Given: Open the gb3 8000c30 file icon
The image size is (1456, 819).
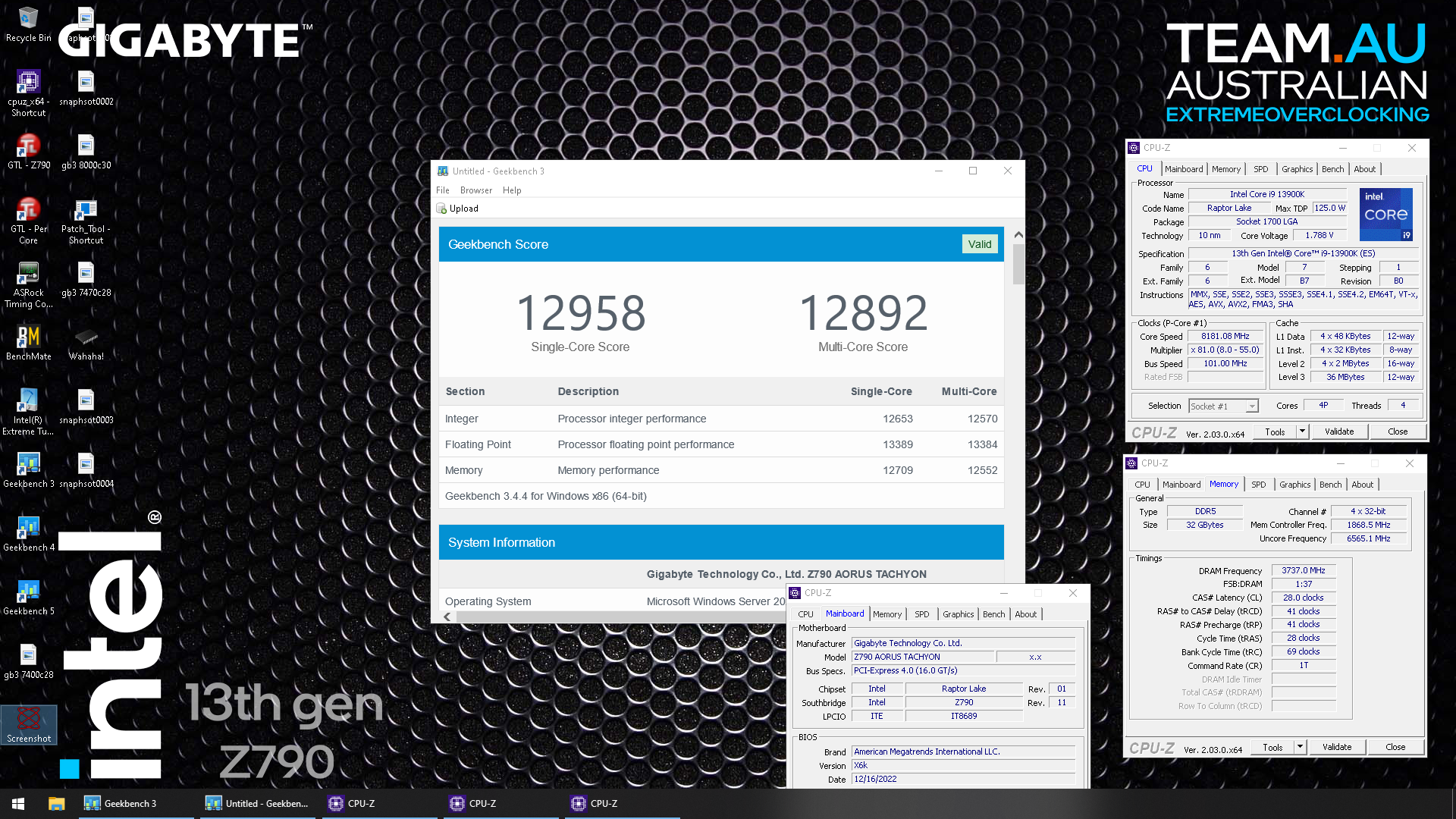Looking at the screenshot, I should pos(86,152).
